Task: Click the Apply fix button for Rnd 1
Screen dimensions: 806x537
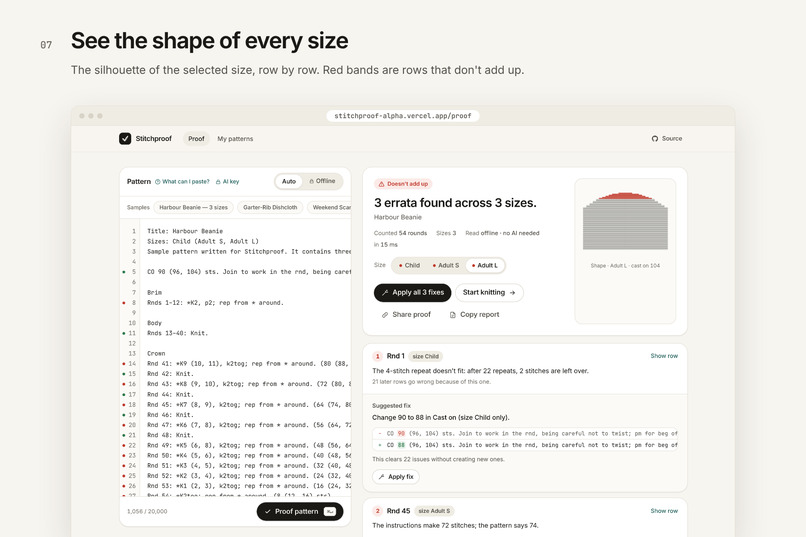Action: click(x=395, y=477)
